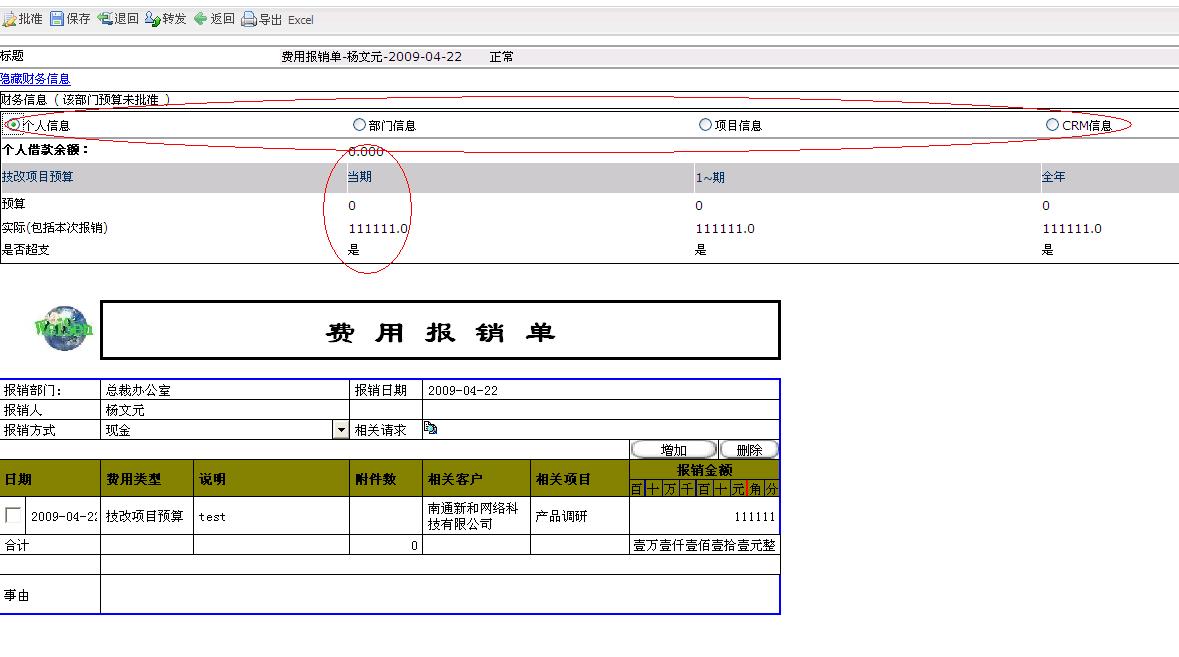
Task: Open the 报销方式 dropdown arrow
Action: [341, 430]
